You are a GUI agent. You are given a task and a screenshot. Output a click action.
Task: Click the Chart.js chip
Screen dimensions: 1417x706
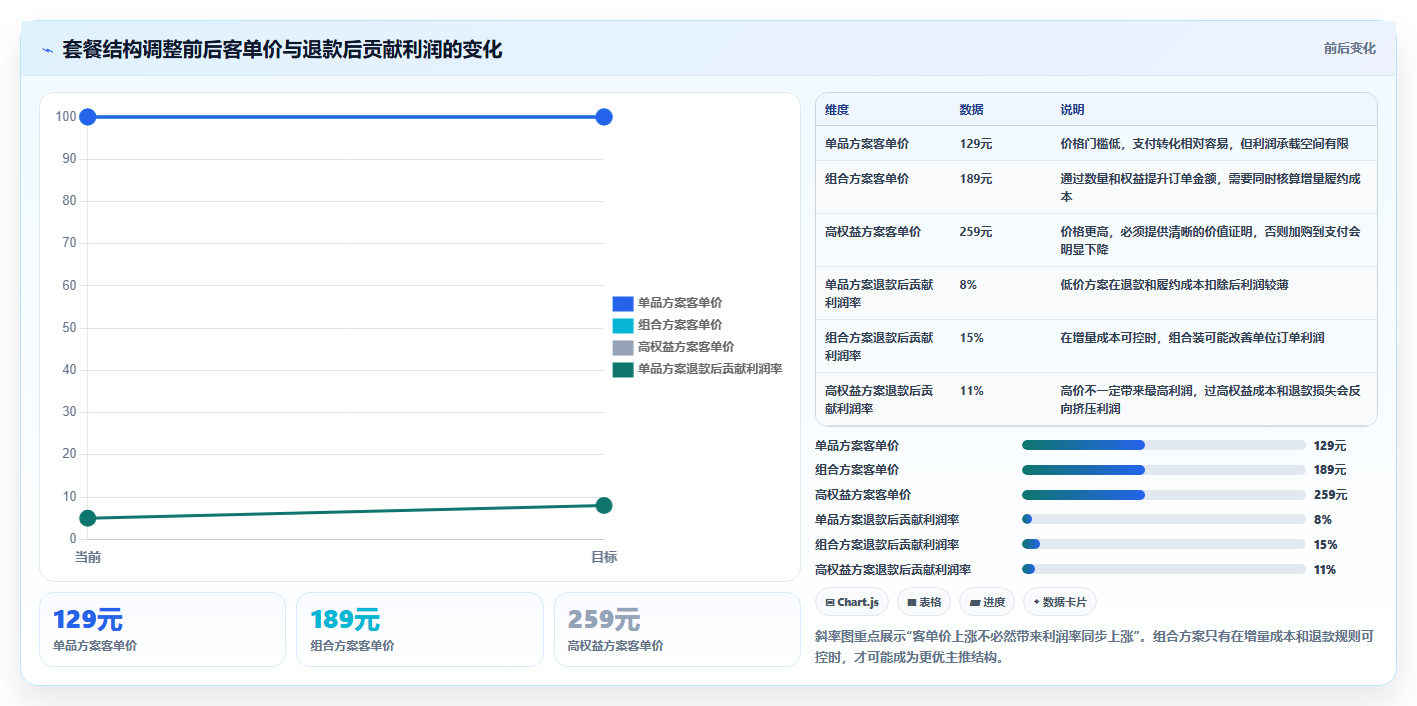pyautogui.click(x=852, y=602)
